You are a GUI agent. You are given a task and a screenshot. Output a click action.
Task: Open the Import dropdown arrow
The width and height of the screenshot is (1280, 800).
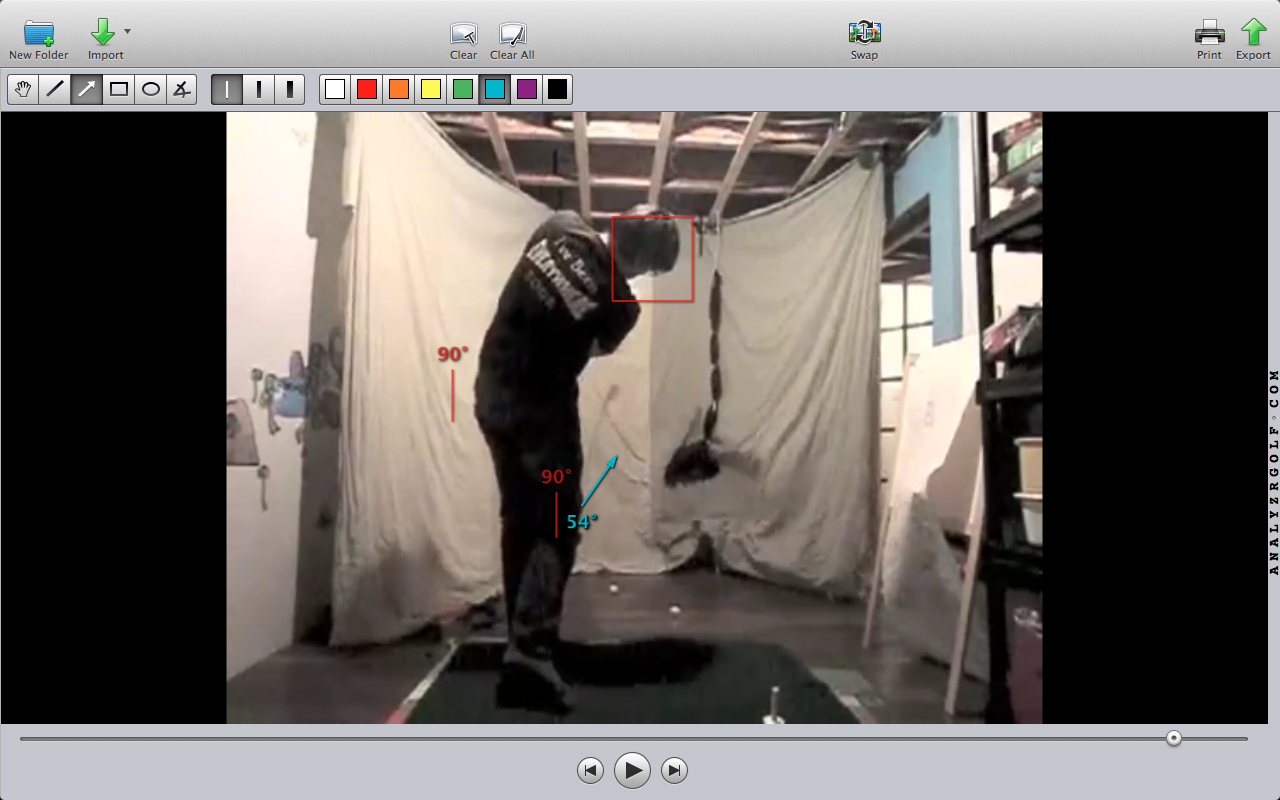(x=127, y=32)
